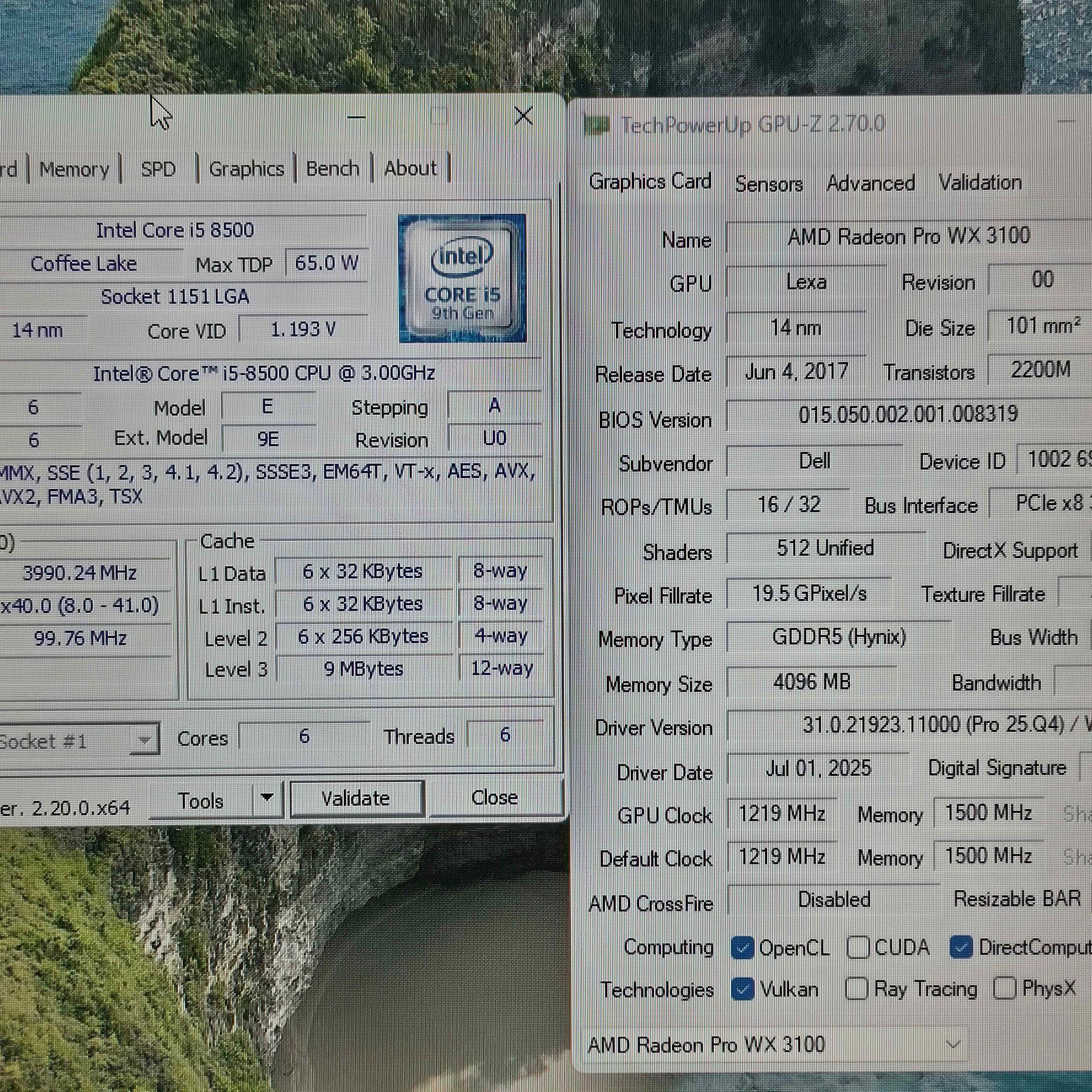Click the Coffee Lake code name value

click(84, 263)
